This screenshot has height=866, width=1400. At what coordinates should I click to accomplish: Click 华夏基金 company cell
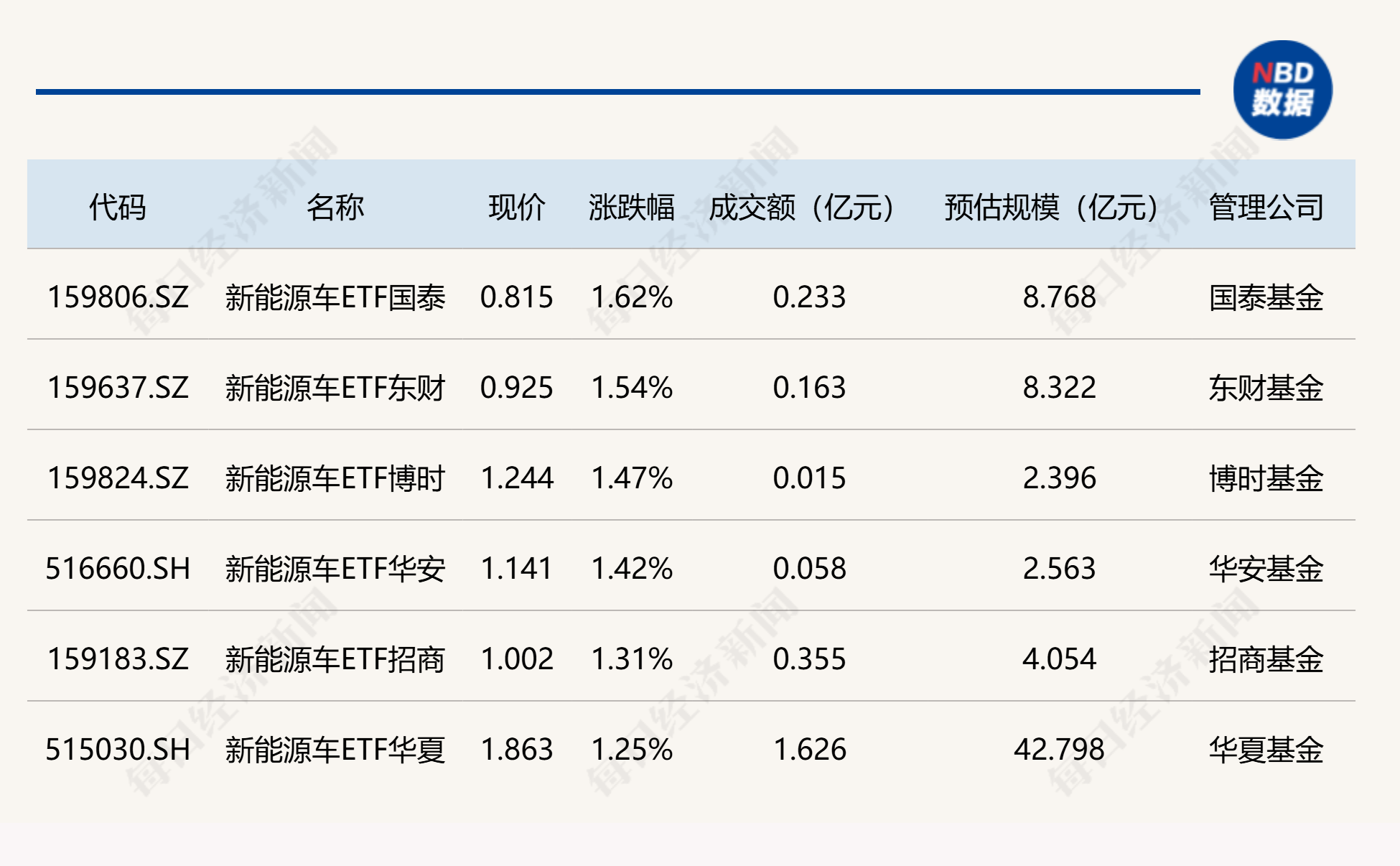[1266, 750]
